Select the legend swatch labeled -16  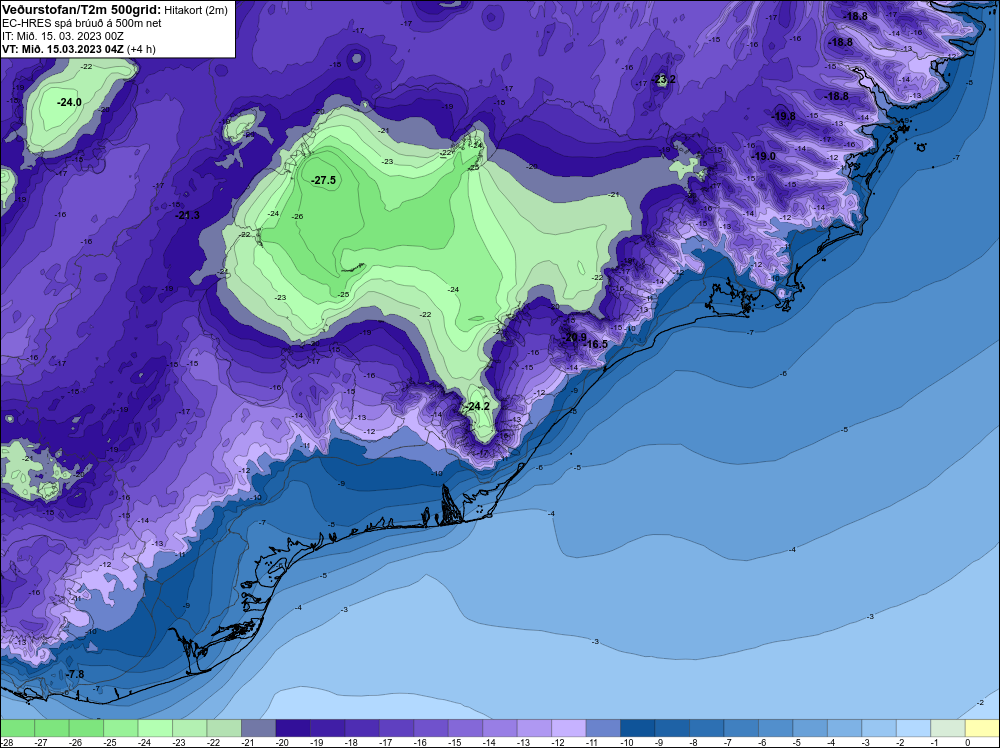click(x=430, y=728)
